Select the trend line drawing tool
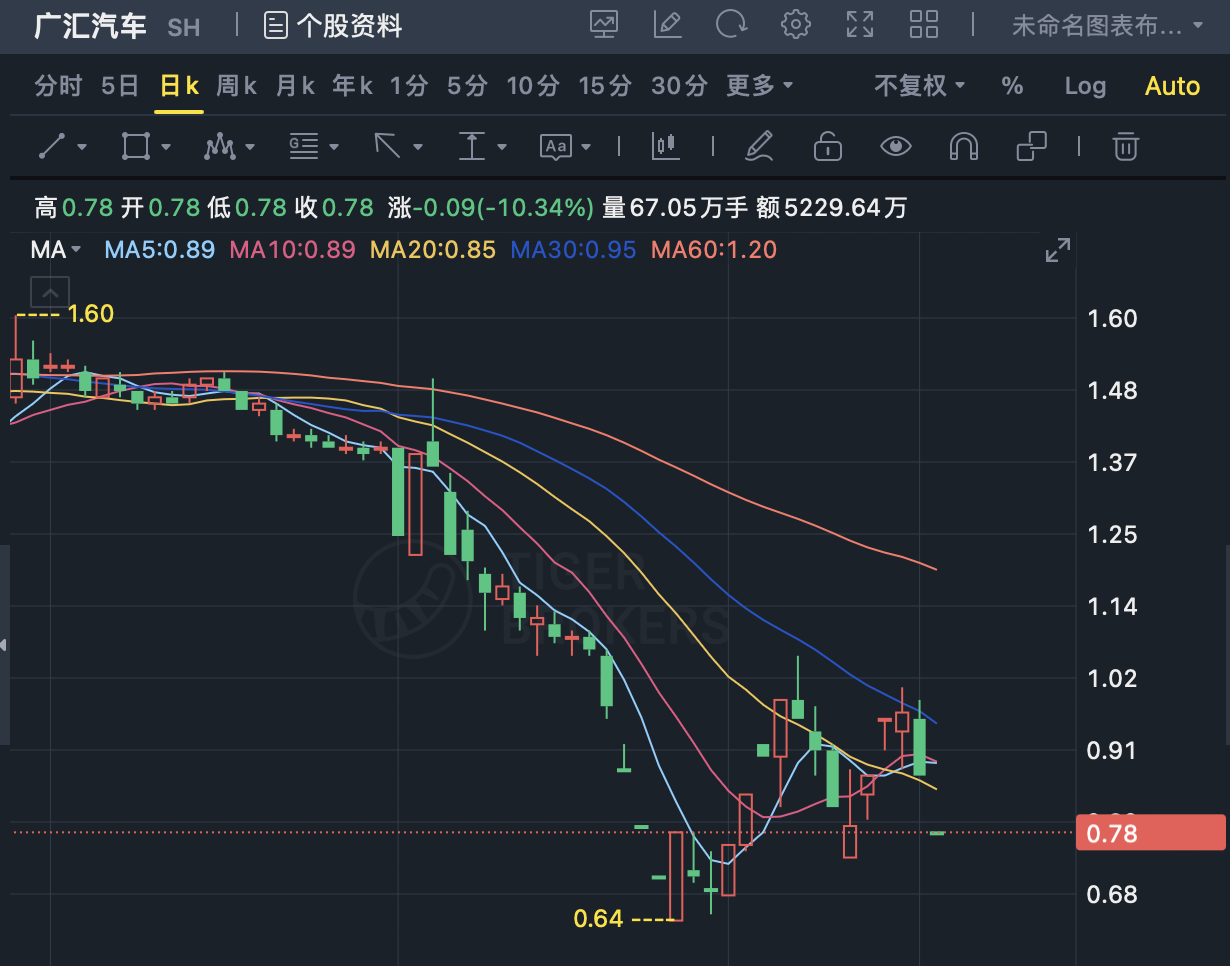Viewport: 1230px width, 966px height. coord(51,147)
